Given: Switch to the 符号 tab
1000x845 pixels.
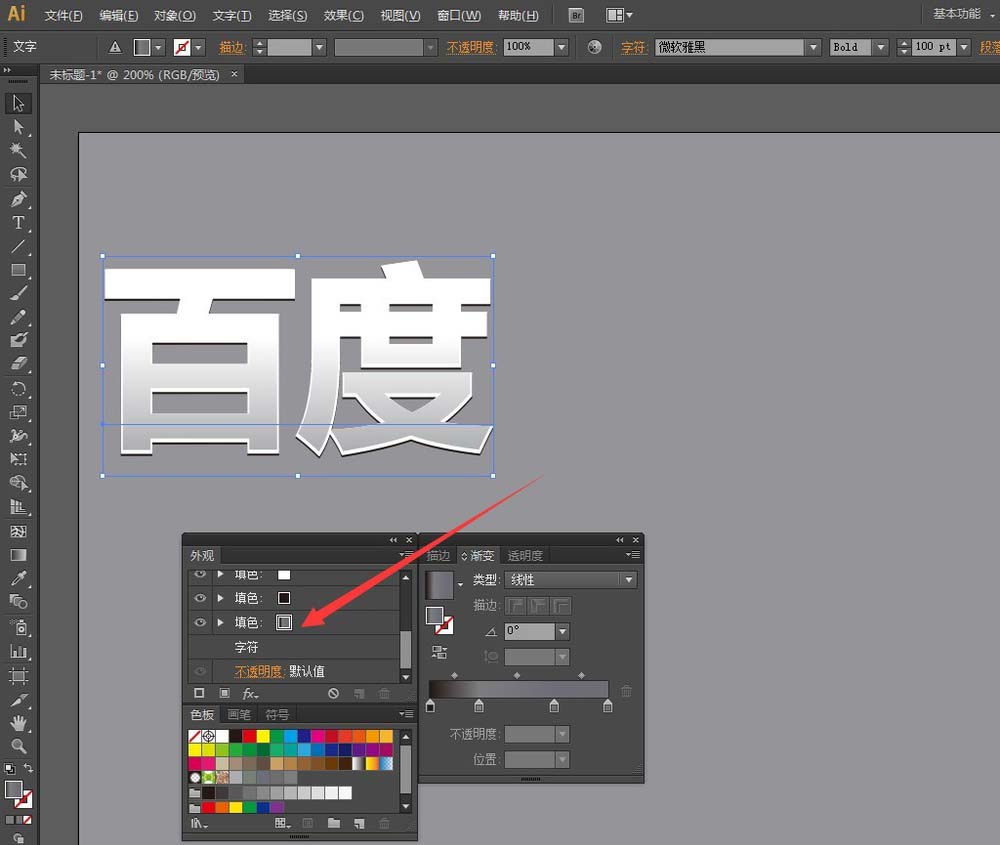Looking at the screenshot, I should click(x=277, y=714).
